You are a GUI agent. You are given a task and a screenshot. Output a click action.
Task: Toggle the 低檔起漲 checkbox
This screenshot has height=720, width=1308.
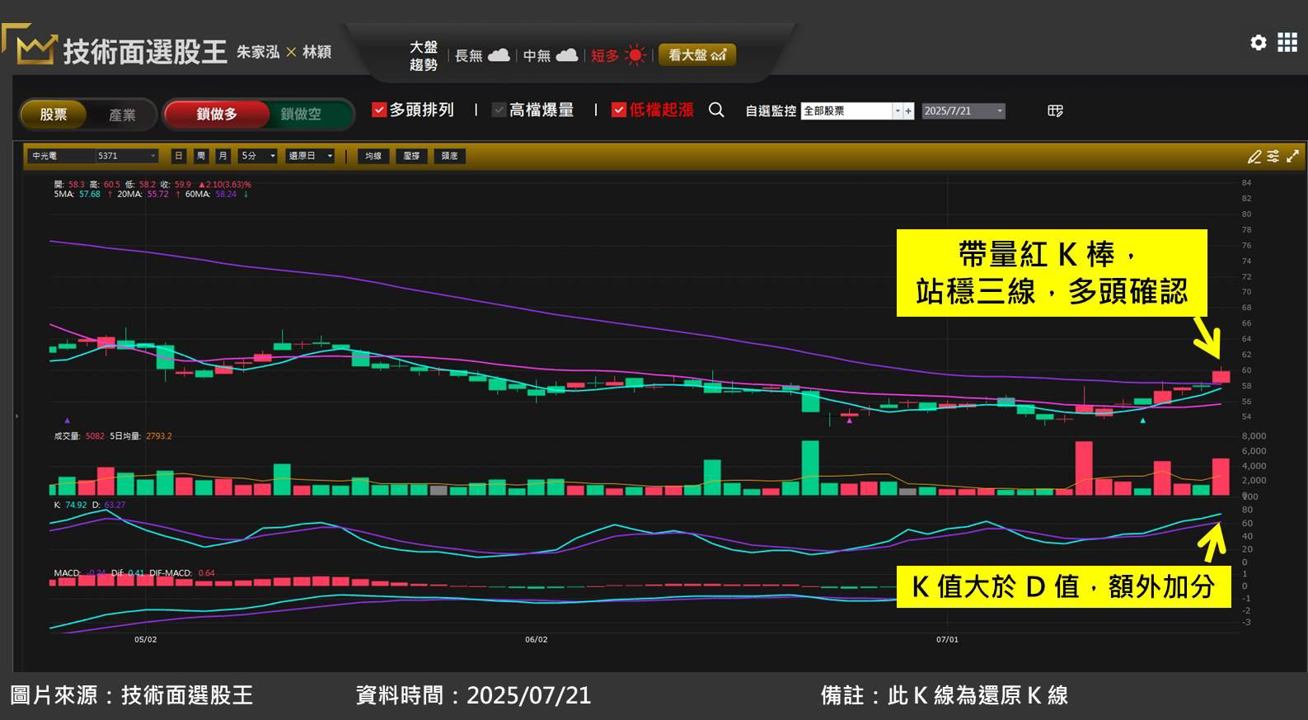pos(619,110)
